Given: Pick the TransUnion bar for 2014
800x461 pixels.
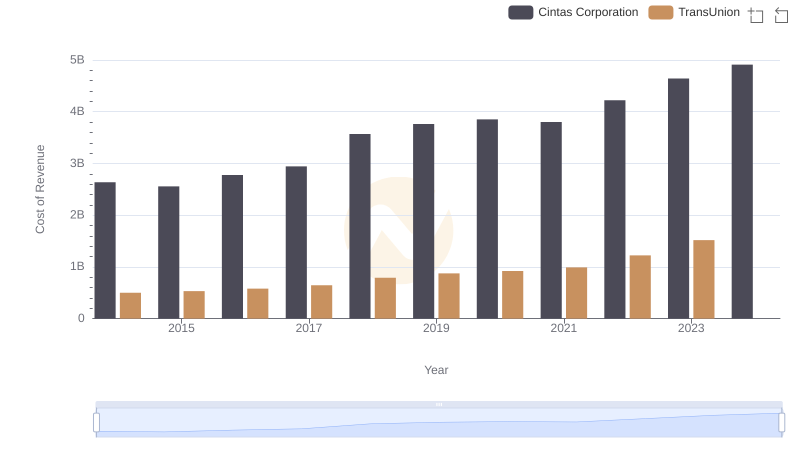Looking at the screenshot, I should [x=130, y=305].
